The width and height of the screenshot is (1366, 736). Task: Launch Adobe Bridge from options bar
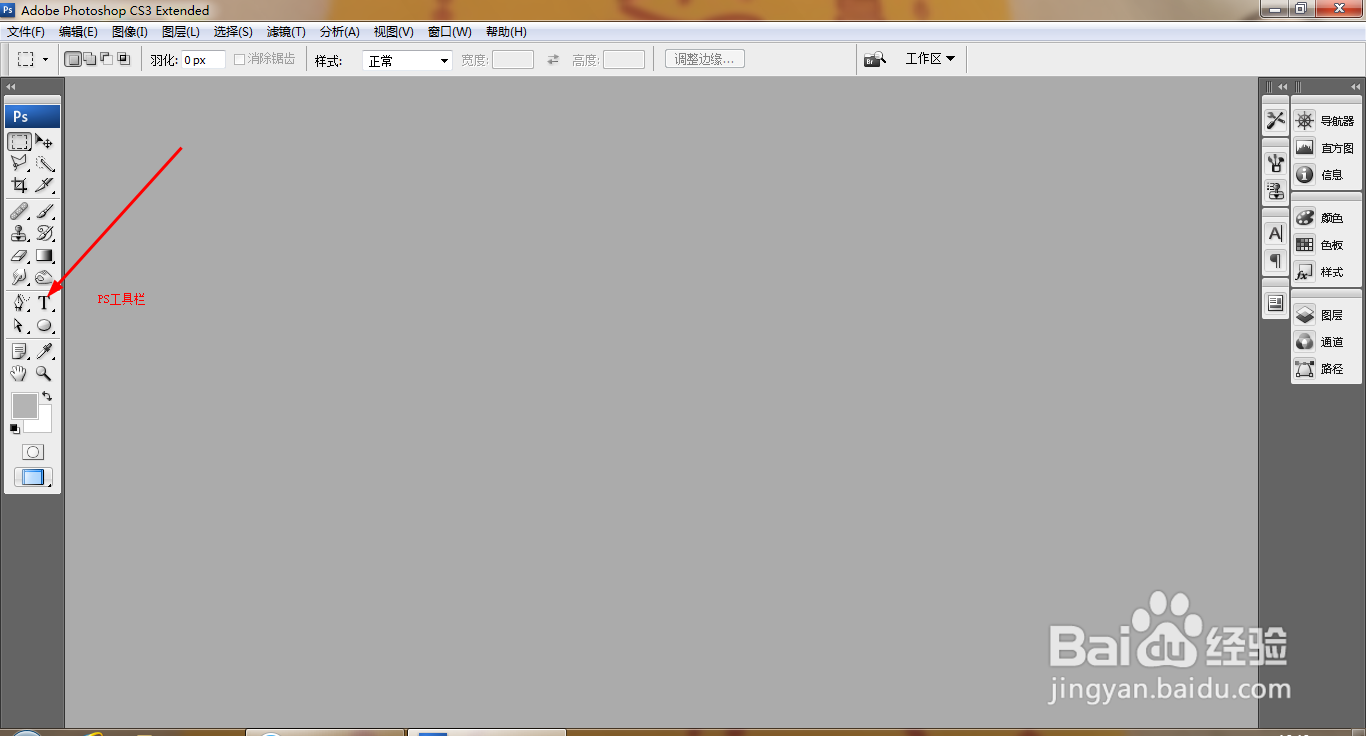point(875,59)
